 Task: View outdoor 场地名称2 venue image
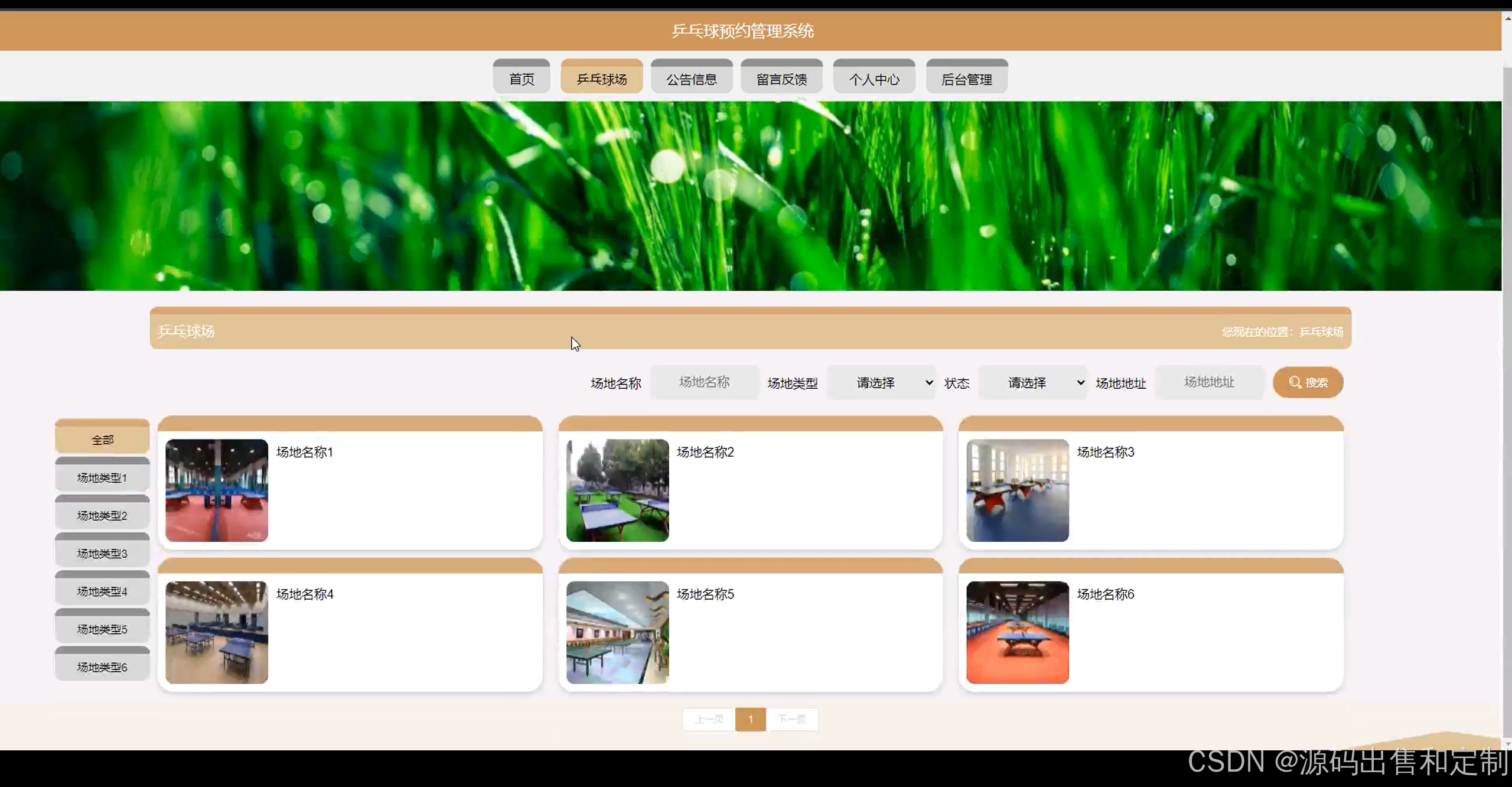pos(617,490)
